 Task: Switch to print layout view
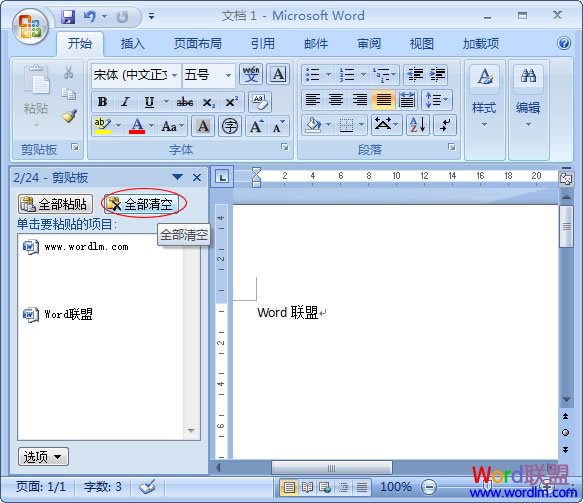(x=289, y=487)
